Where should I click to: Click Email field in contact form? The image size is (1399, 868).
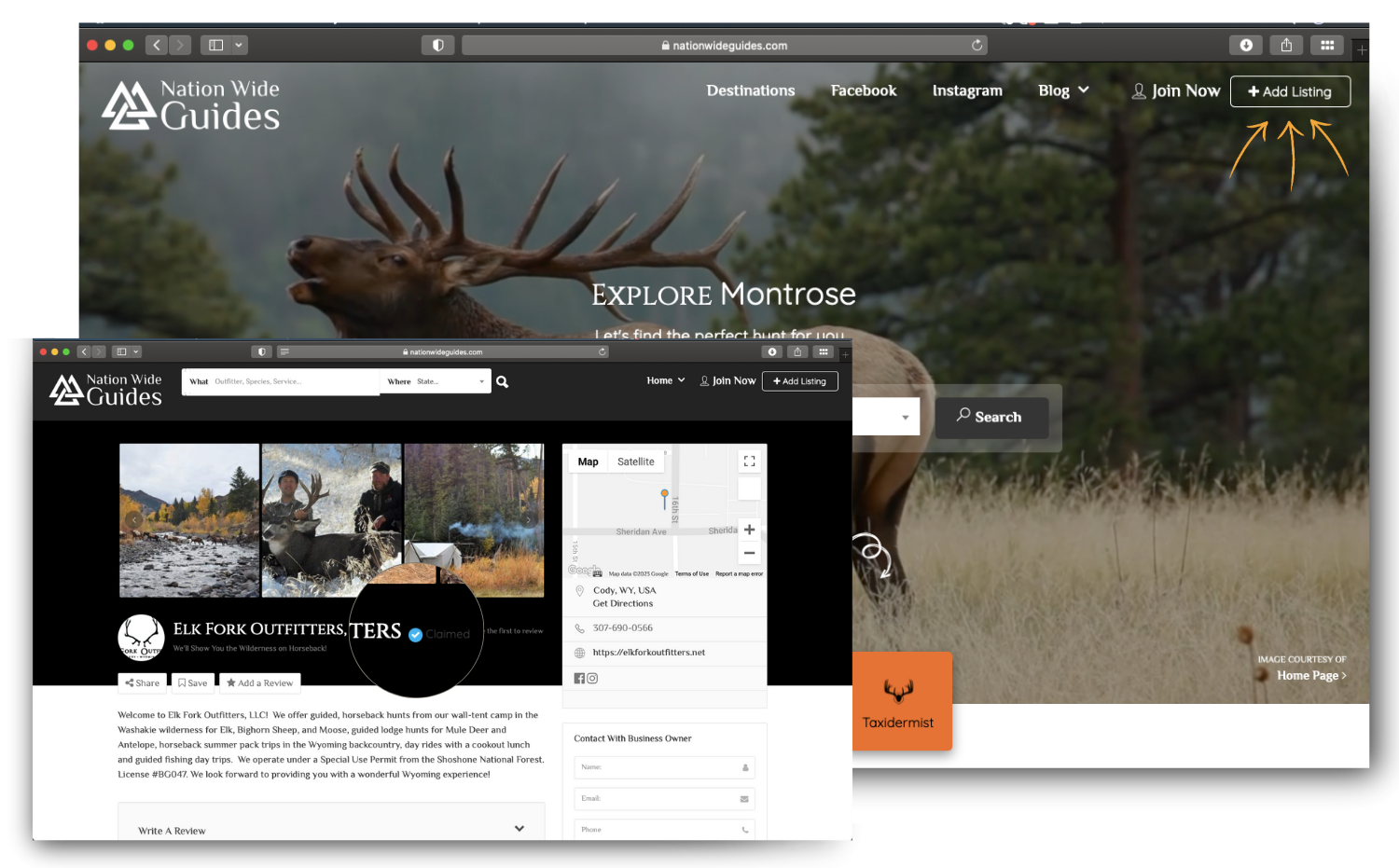click(x=664, y=798)
